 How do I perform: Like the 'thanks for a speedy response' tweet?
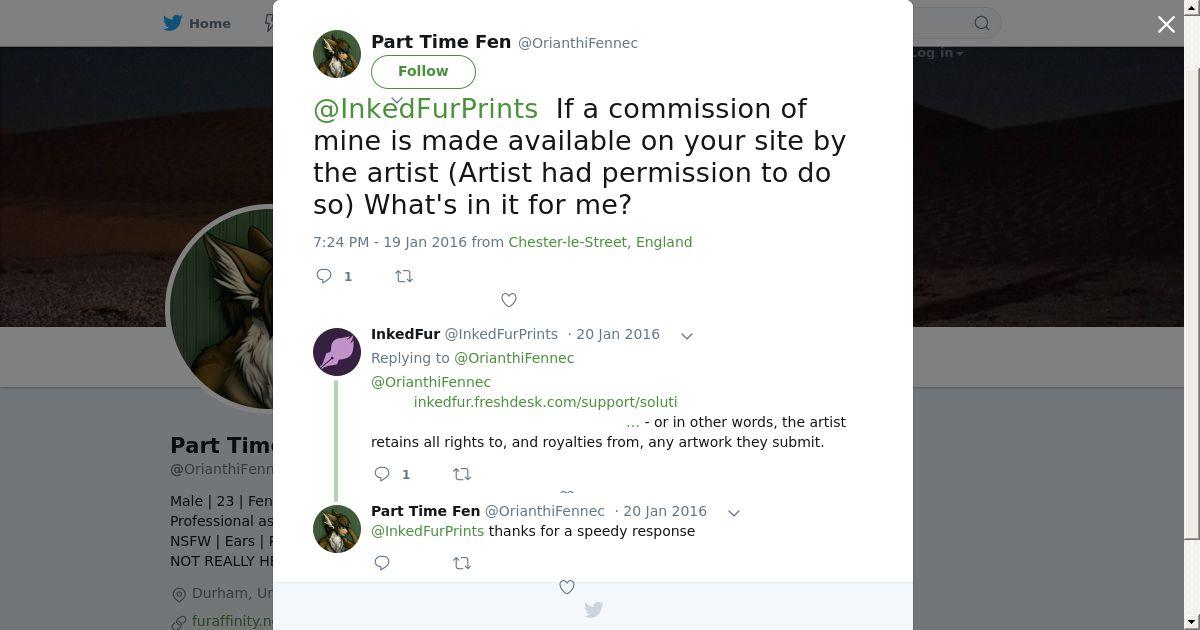click(567, 587)
